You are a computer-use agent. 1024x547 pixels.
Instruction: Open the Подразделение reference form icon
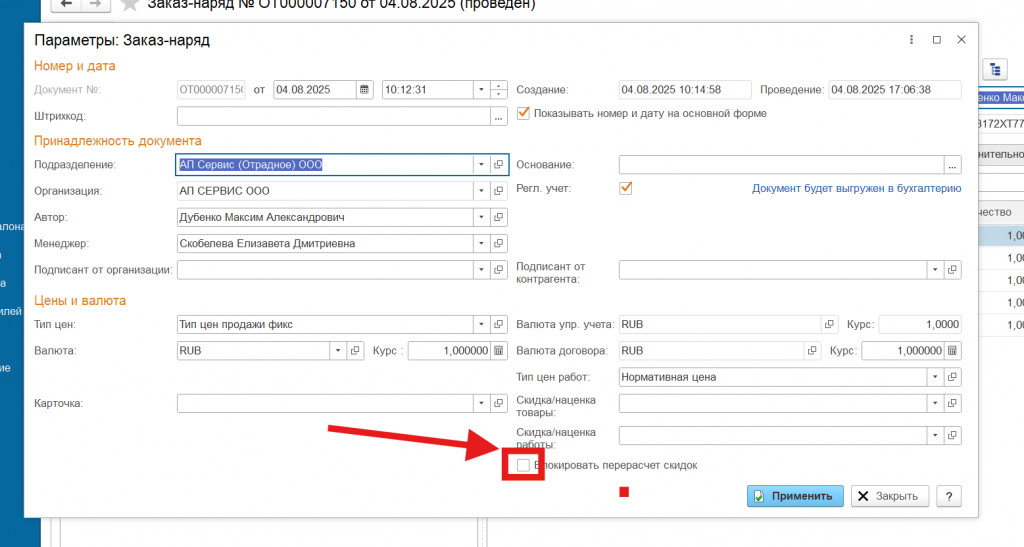499,164
